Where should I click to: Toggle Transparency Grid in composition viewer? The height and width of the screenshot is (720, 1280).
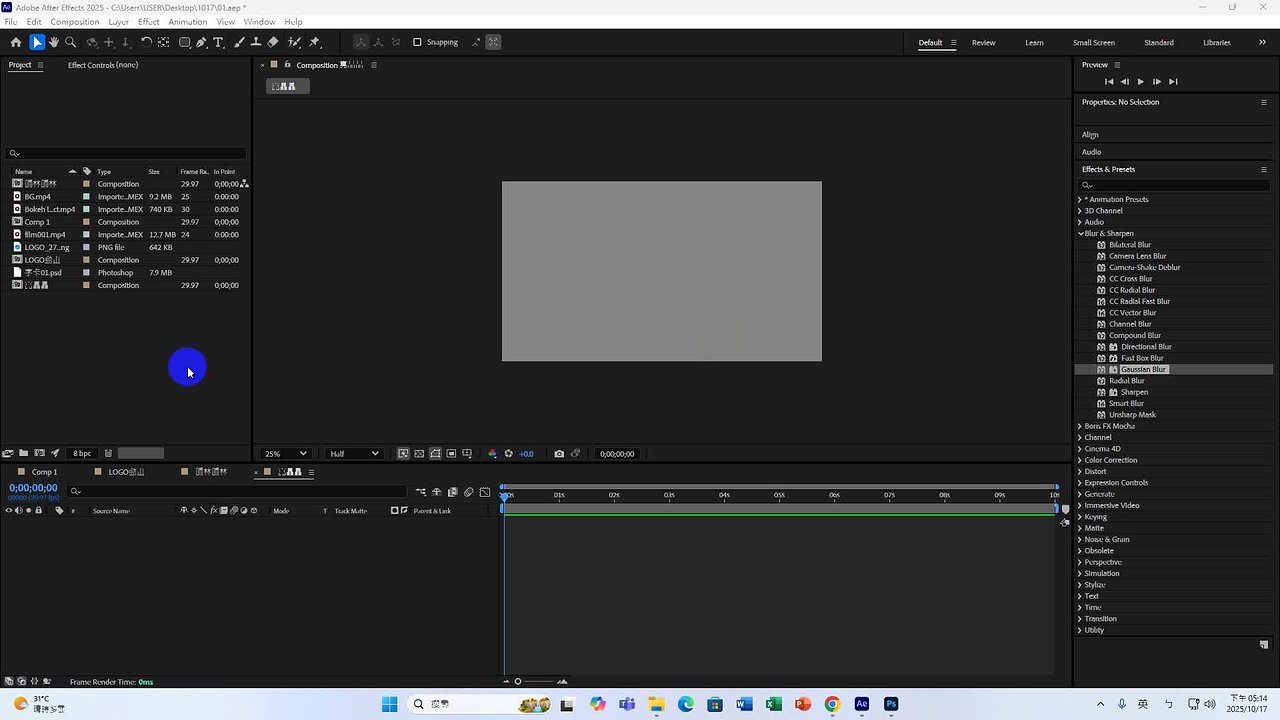pyautogui.click(x=420, y=453)
